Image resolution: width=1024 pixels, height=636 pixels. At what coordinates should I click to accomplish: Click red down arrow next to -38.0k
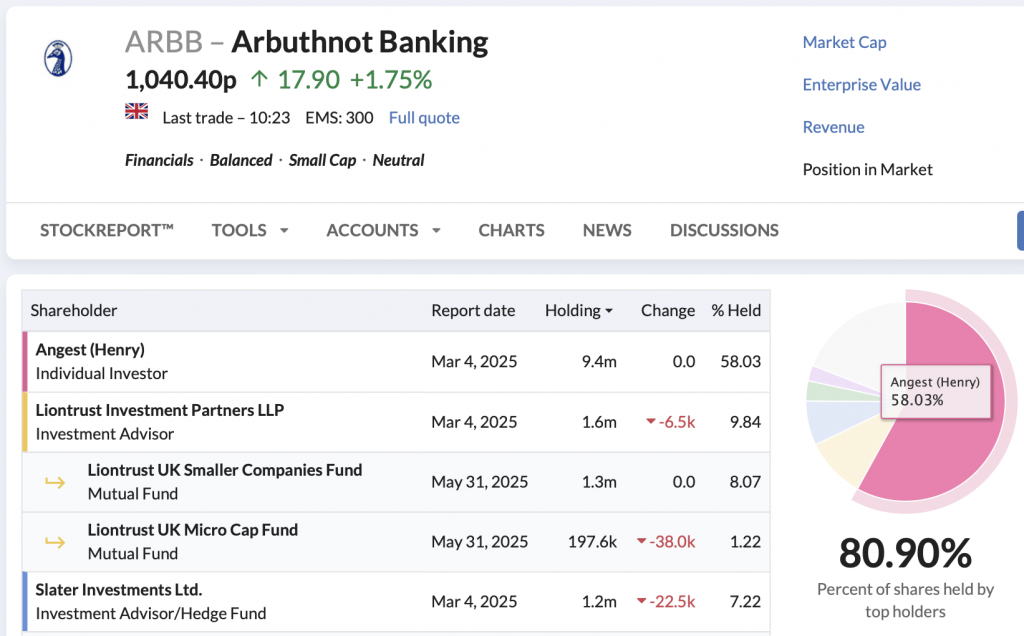coord(642,542)
